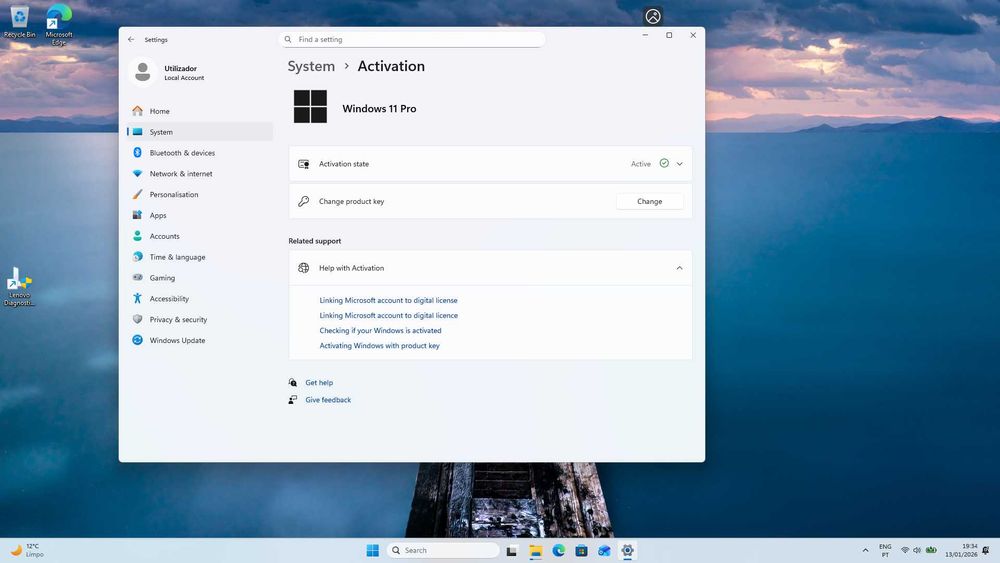Viewport: 1000px width, 563px height.
Task: Click the Windows 11 Pro logo
Action: pyautogui.click(x=310, y=106)
